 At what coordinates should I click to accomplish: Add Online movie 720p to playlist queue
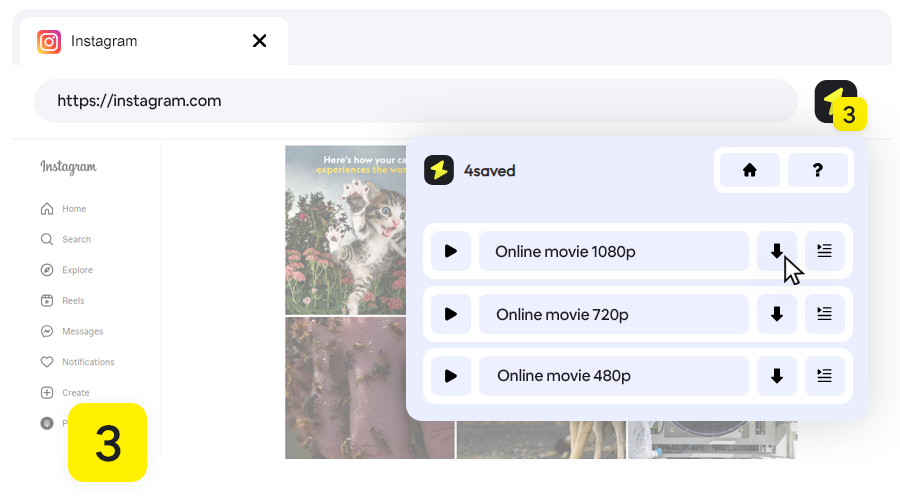point(824,314)
